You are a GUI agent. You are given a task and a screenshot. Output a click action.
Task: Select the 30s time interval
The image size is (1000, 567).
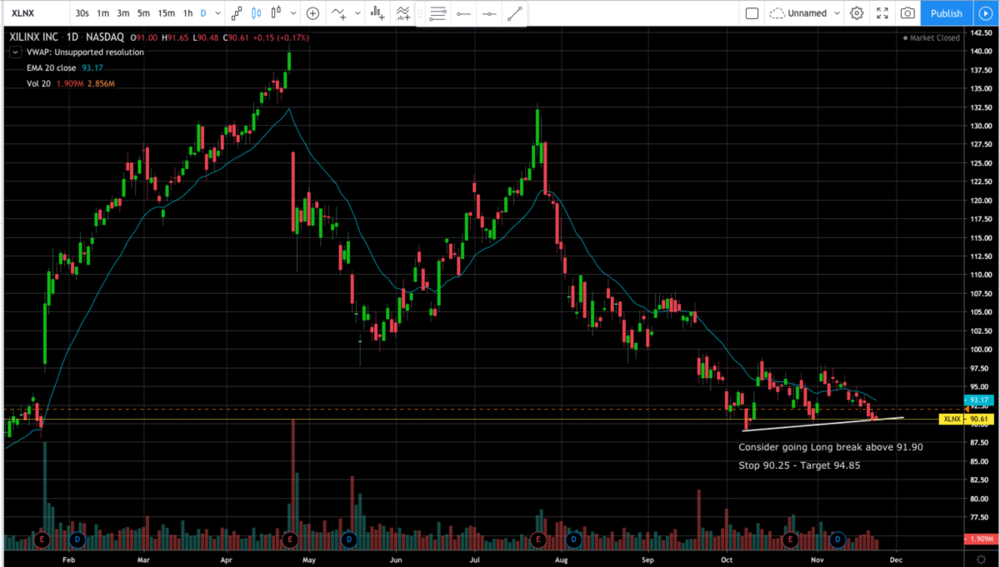[x=82, y=14]
